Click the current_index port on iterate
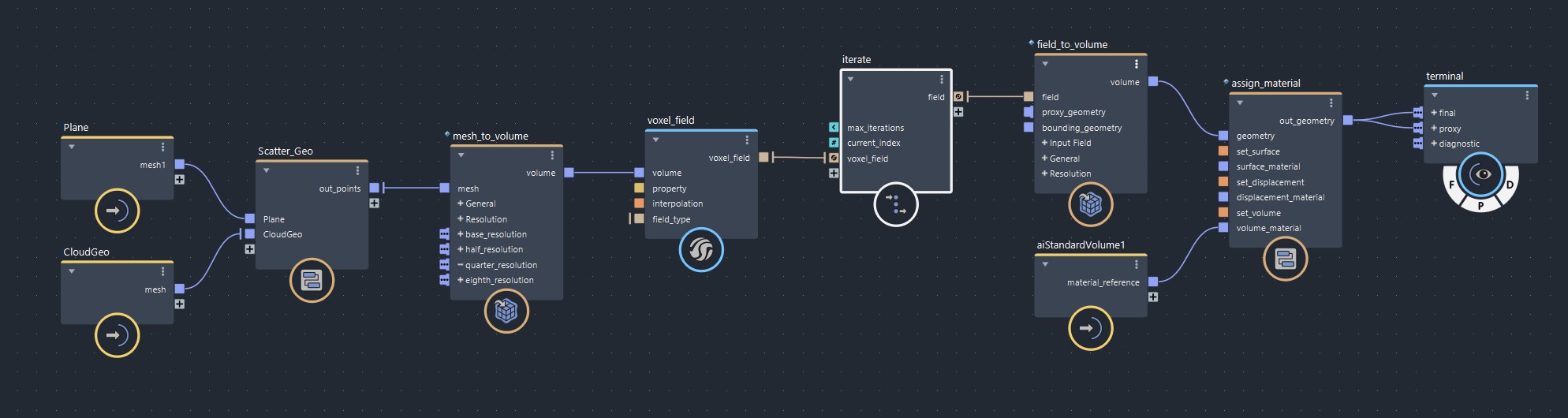This screenshot has height=418, width=1568. click(834, 143)
